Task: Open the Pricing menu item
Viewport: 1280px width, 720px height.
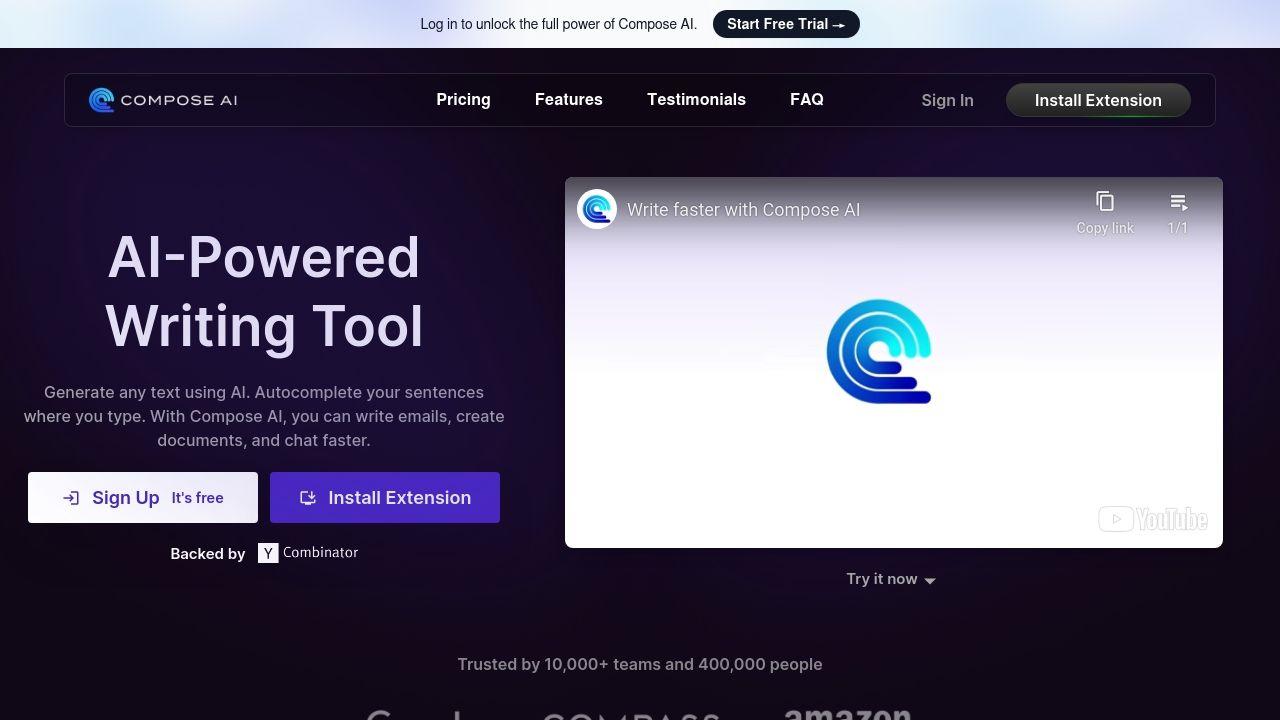Action: (463, 100)
